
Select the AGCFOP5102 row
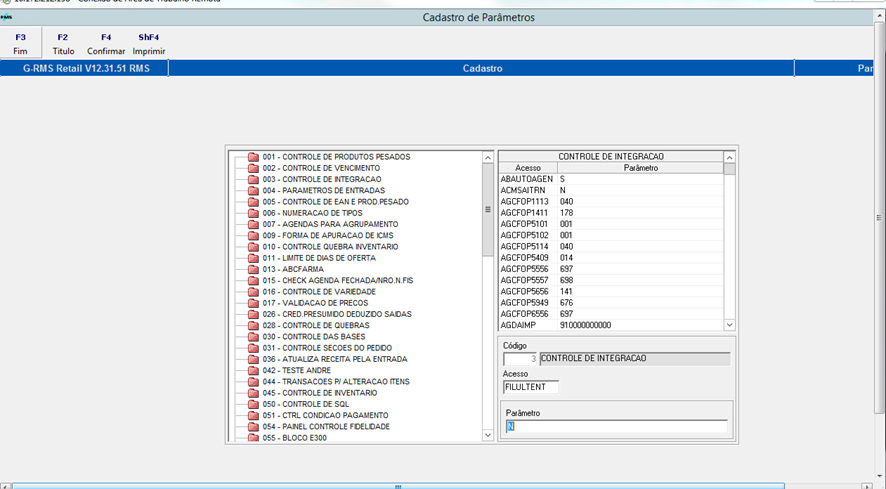(x=611, y=235)
